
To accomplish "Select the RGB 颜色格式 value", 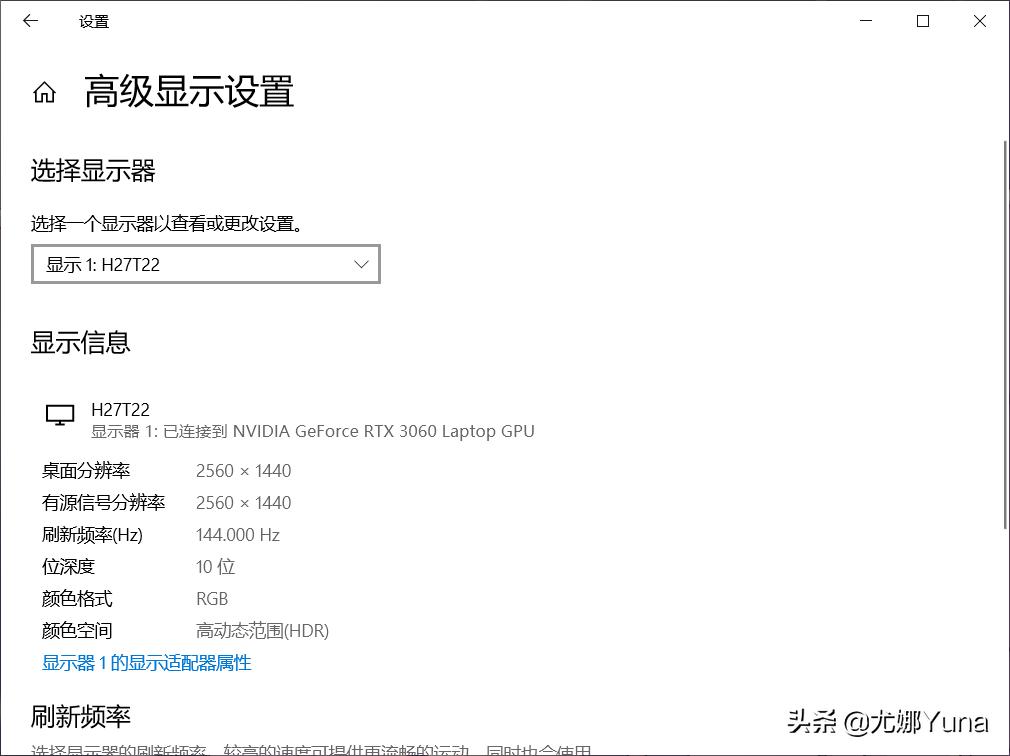I will [212, 598].
